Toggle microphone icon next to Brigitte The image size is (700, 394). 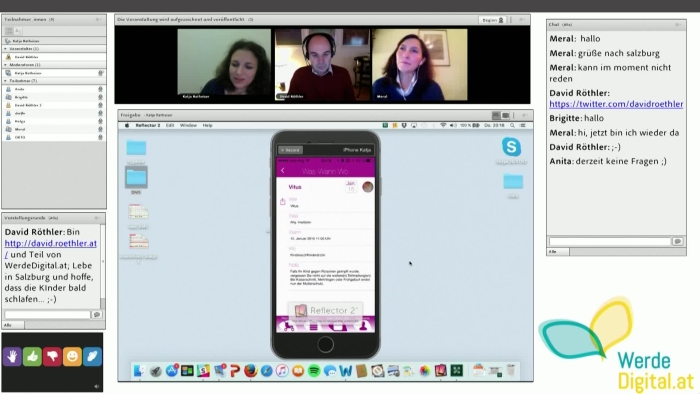(x=100, y=97)
